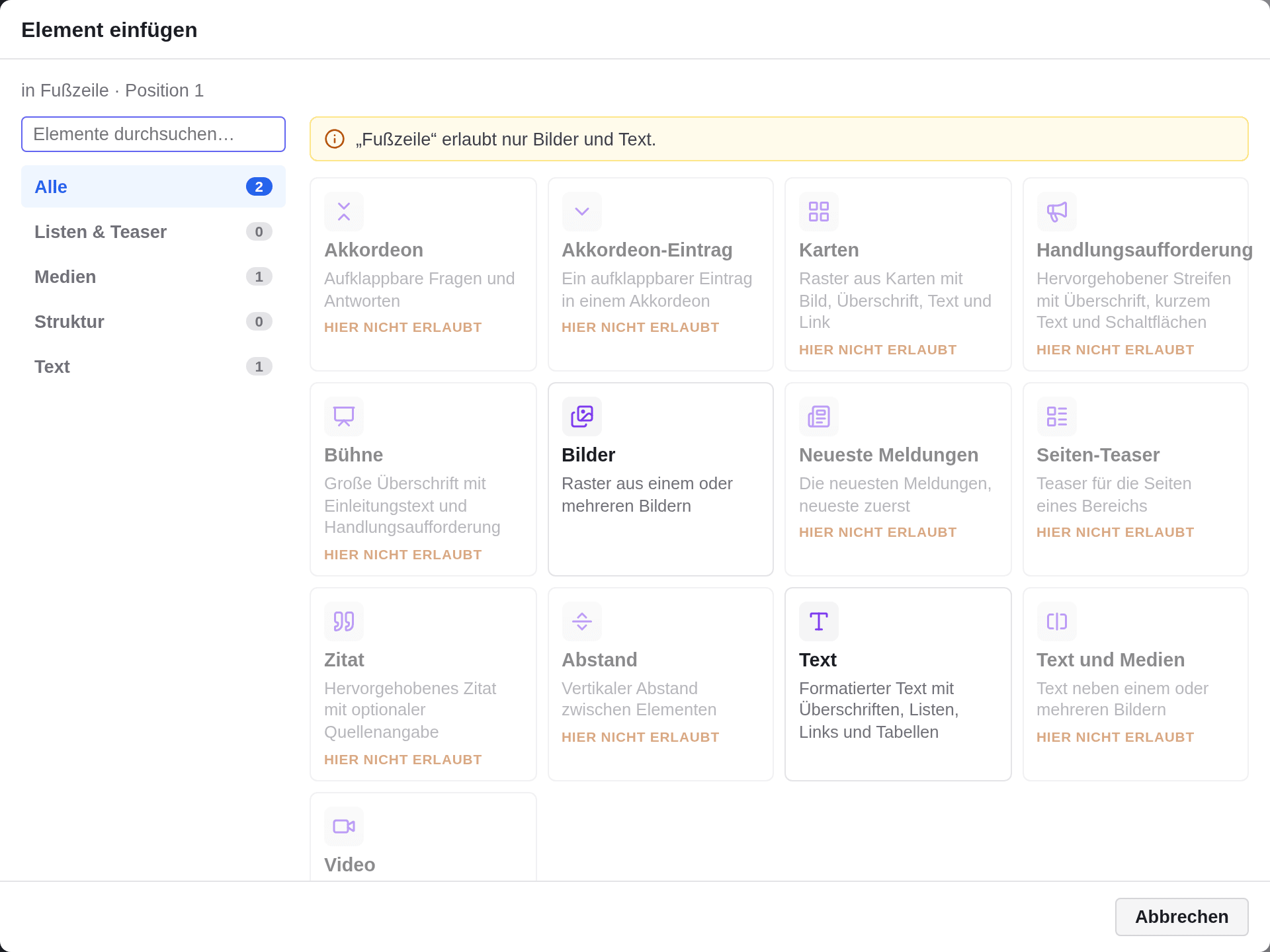Click the Abstand card title
This screenshot has width=1270, height=952.
coord(599,660)
